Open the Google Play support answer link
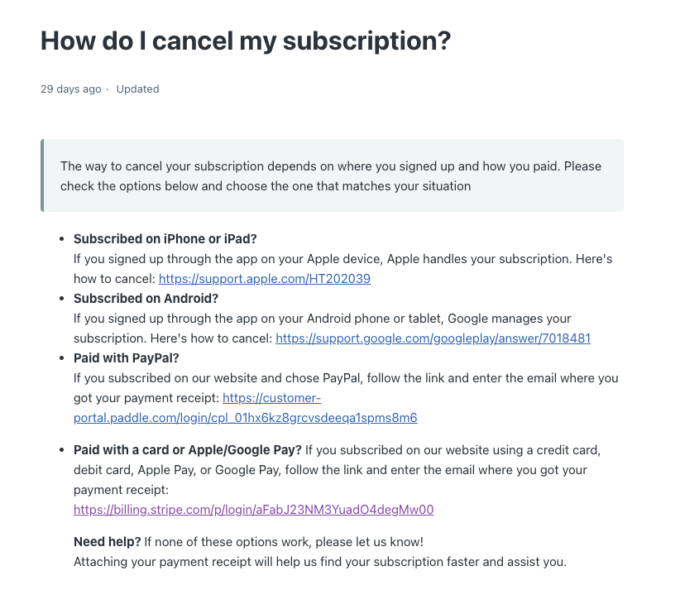 433,338
